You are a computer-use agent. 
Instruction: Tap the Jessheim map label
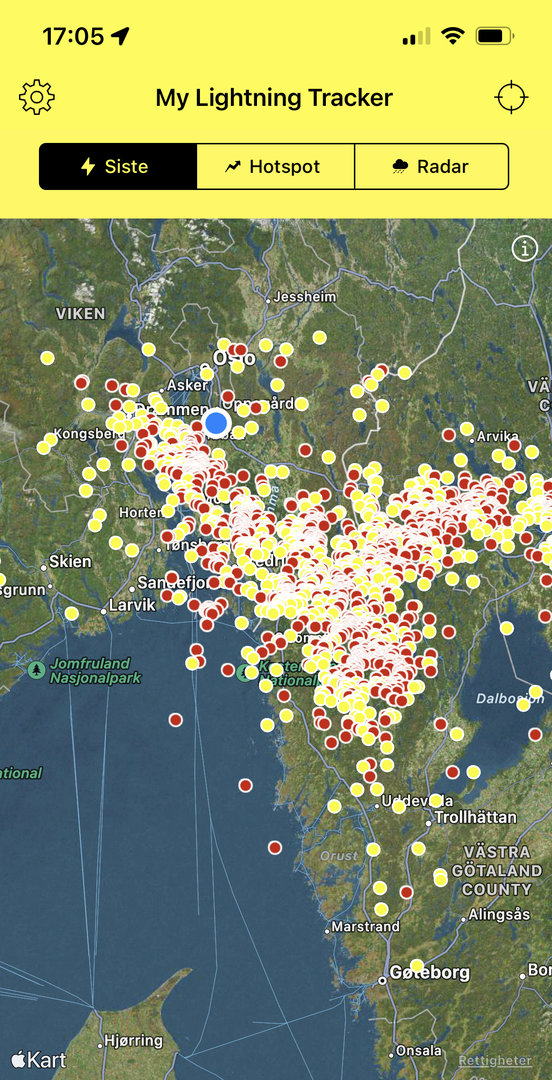[x=305, y=297]
